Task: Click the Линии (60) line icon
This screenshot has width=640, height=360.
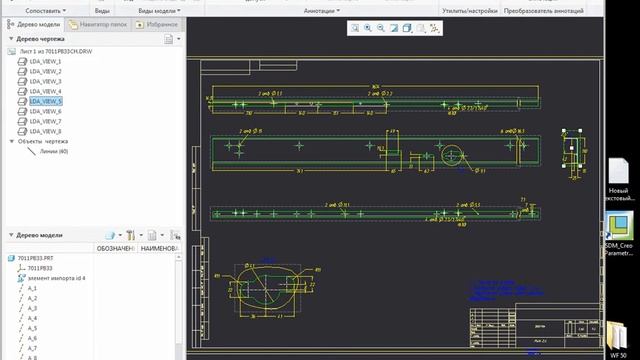Action: tap(31, 151)
